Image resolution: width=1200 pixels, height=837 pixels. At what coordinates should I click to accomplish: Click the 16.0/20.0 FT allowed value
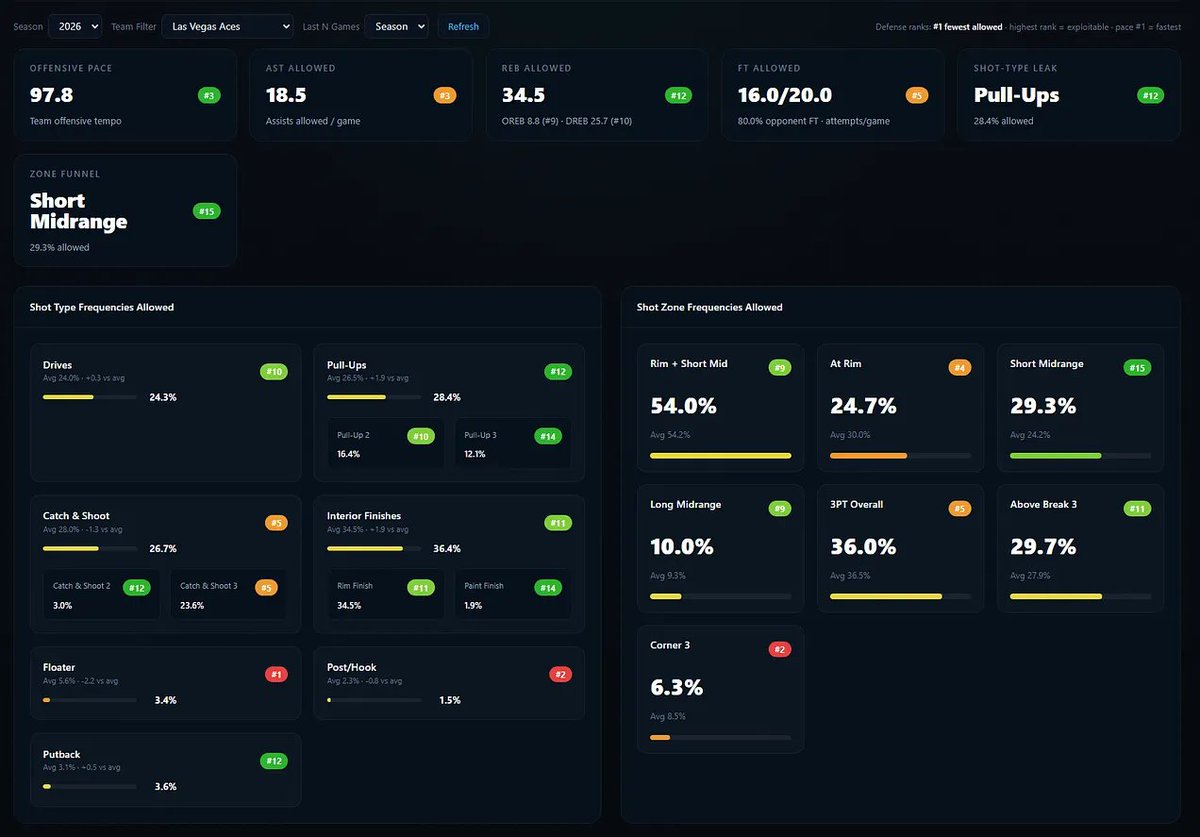pos(785,96)
